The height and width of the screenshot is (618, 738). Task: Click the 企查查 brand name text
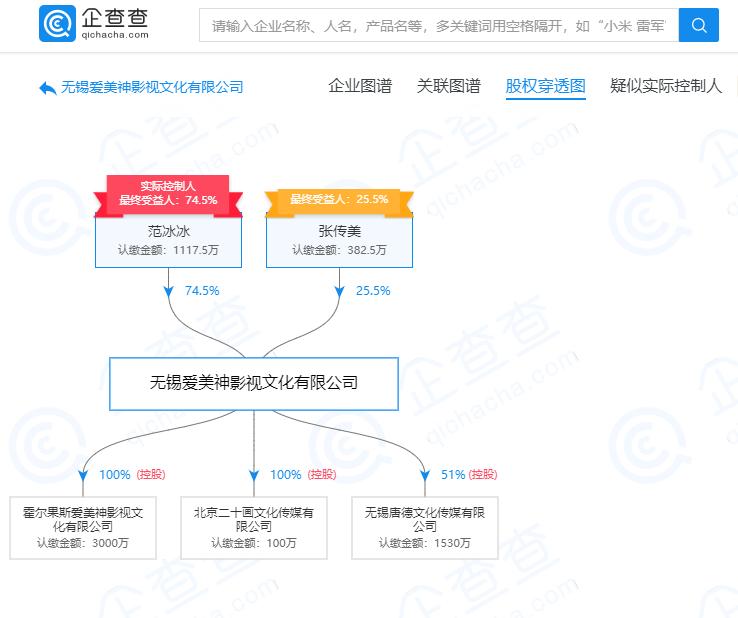click(114, 18)
